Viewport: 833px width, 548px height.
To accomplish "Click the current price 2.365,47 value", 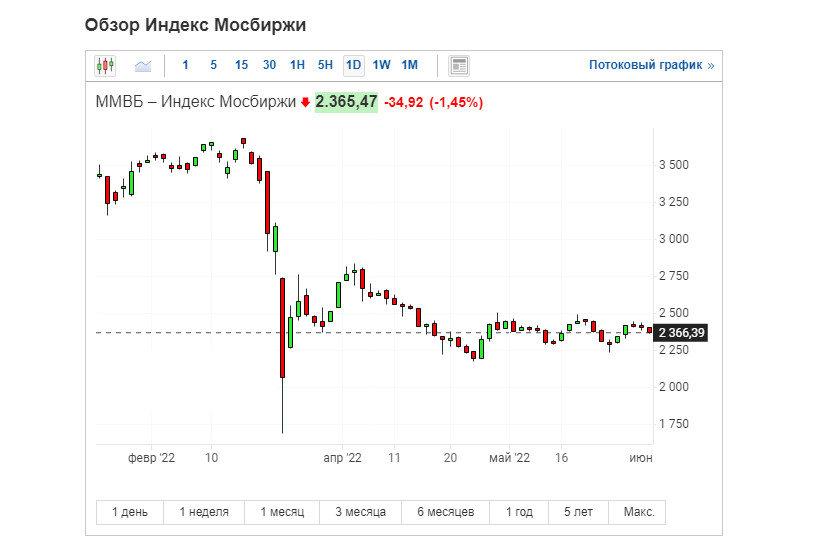I will 346,101.
